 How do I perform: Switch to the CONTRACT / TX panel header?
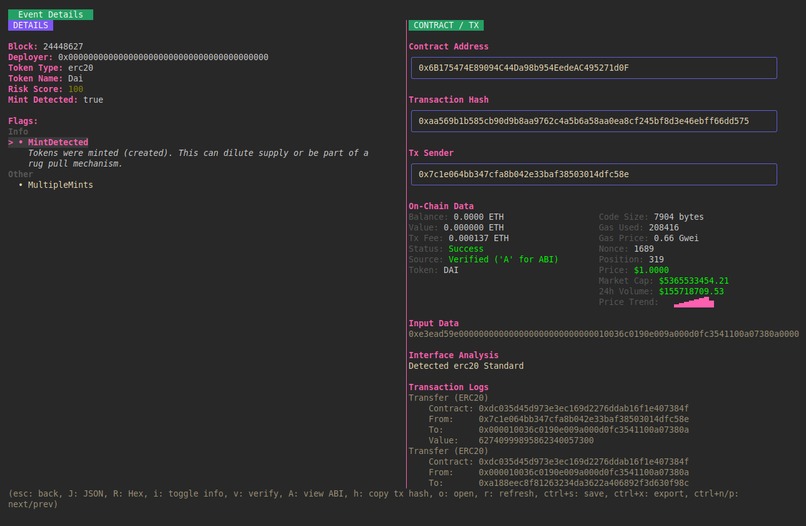coord(446,25)
